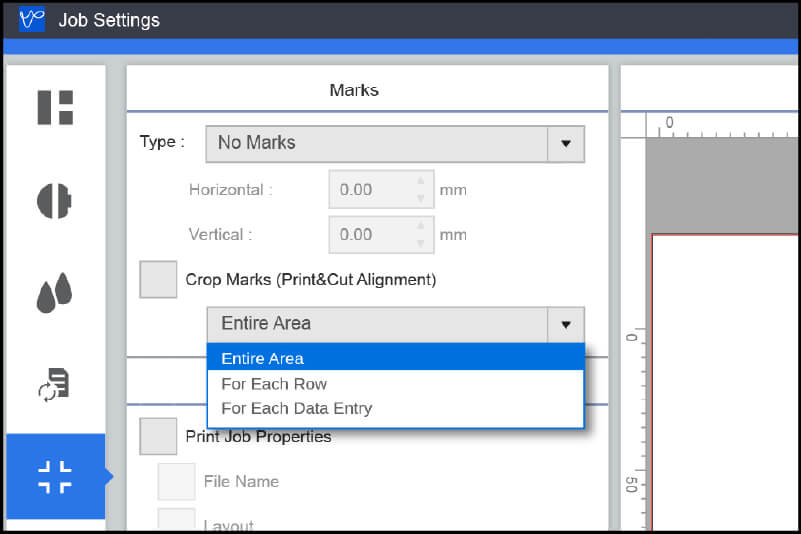This screenshot has width=801, height=534.
Task: Select the Marks crop corners icon
Action: point(55,477)
